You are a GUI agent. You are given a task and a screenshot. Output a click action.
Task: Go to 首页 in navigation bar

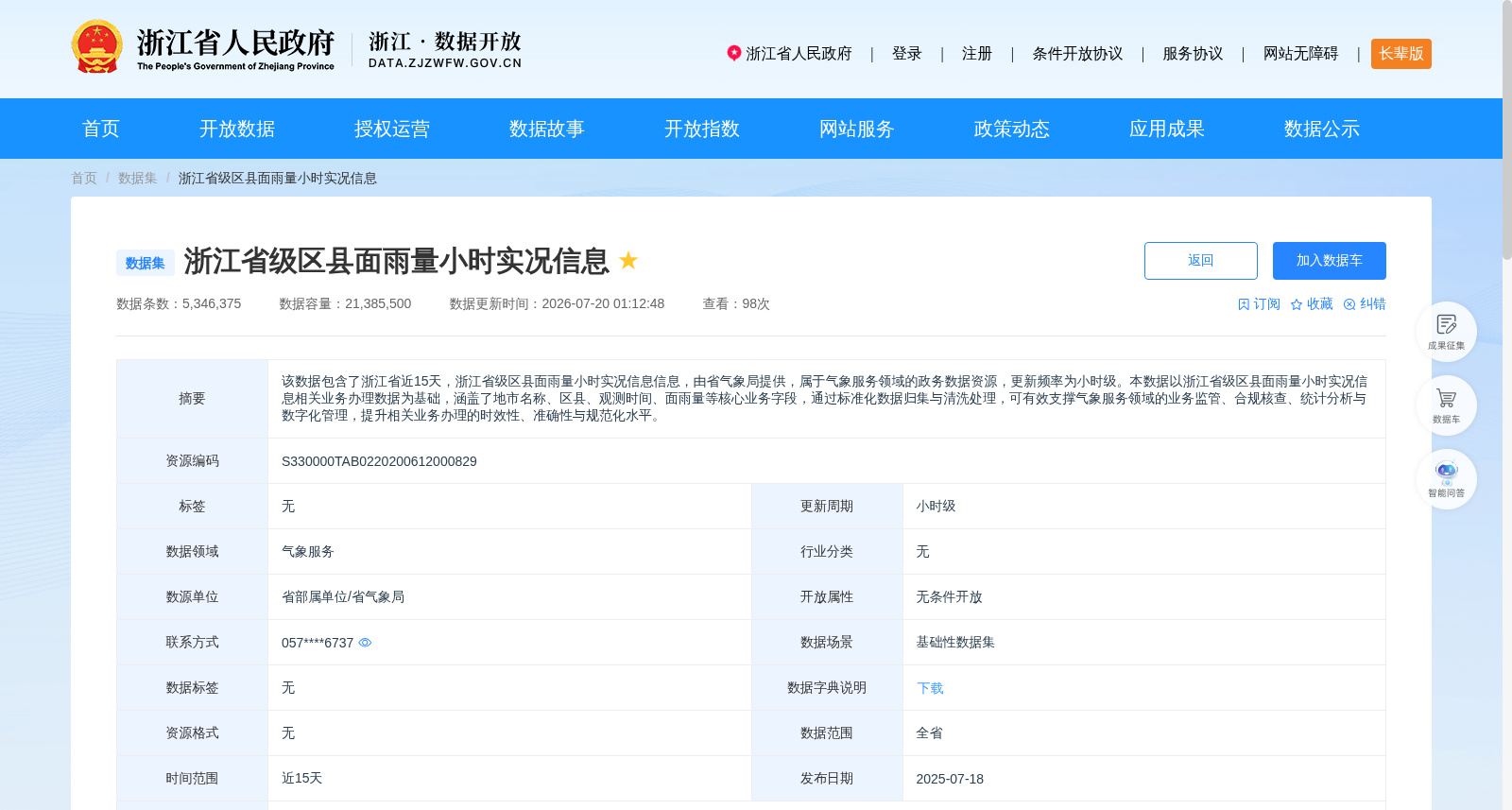[101, 129]
